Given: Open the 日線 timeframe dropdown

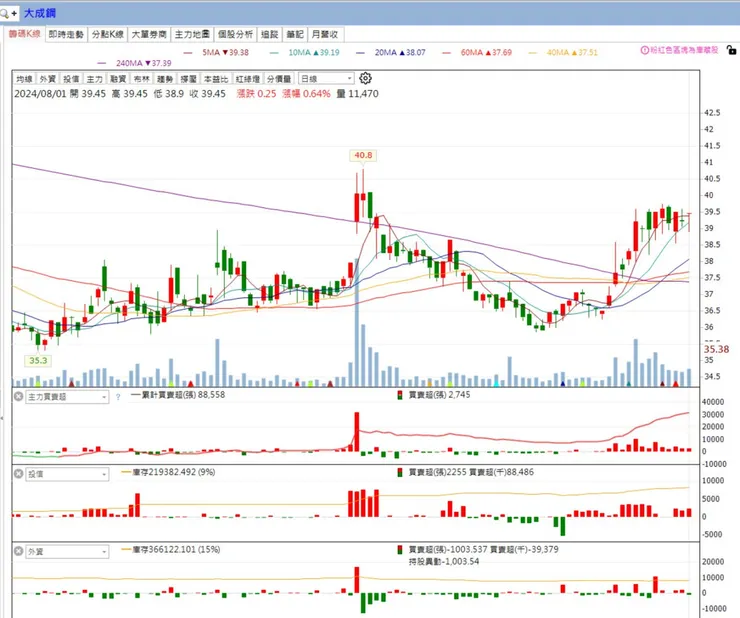Looking at the screenshot, I should pos(326,79).
